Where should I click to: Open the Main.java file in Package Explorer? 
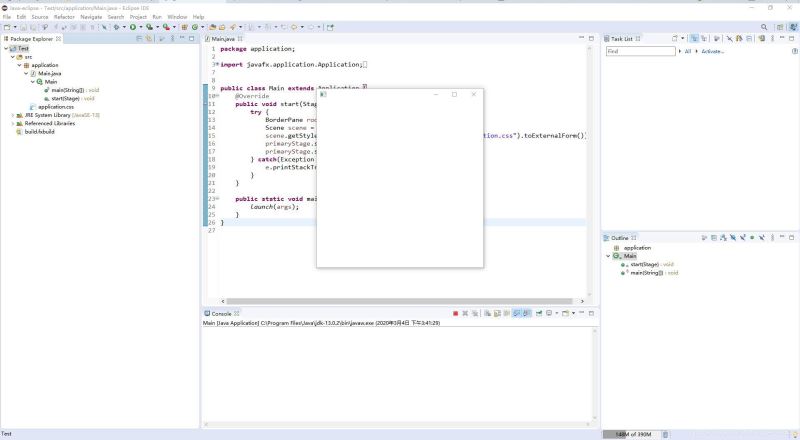pyautogui.click(x=49, y=73)
